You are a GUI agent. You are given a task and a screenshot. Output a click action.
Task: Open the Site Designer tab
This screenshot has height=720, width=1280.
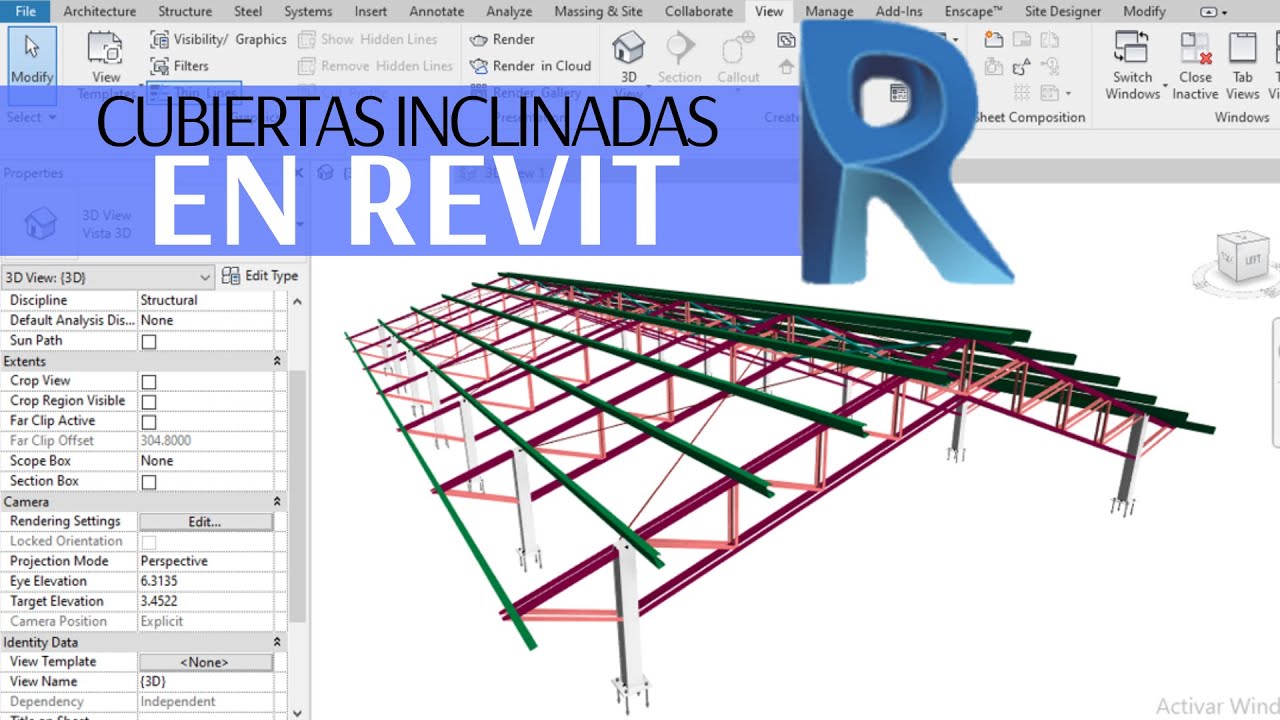pyautogui.click(x=1061, y=12)
